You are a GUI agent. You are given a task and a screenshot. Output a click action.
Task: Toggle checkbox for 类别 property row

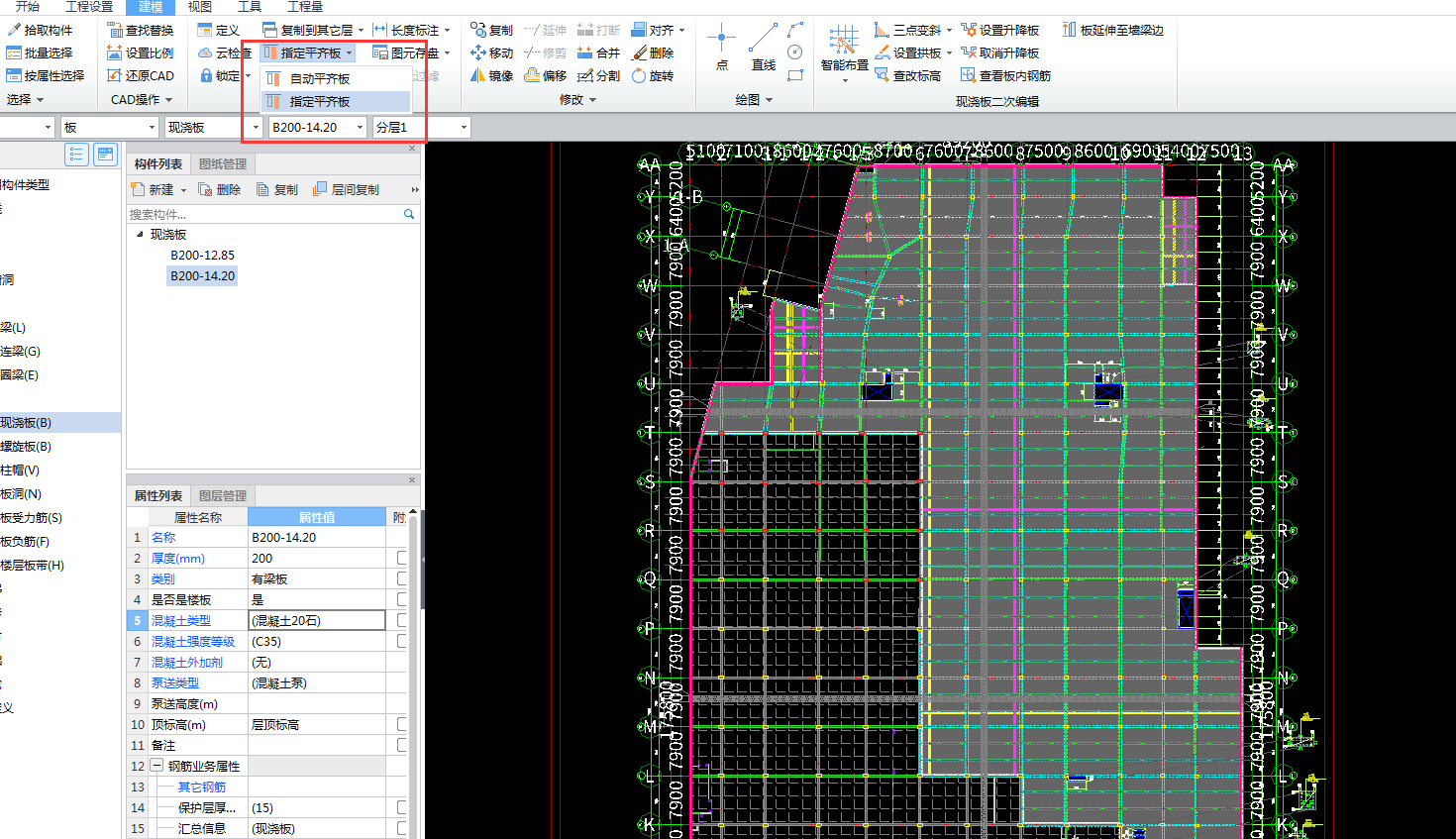click(402, 578)
